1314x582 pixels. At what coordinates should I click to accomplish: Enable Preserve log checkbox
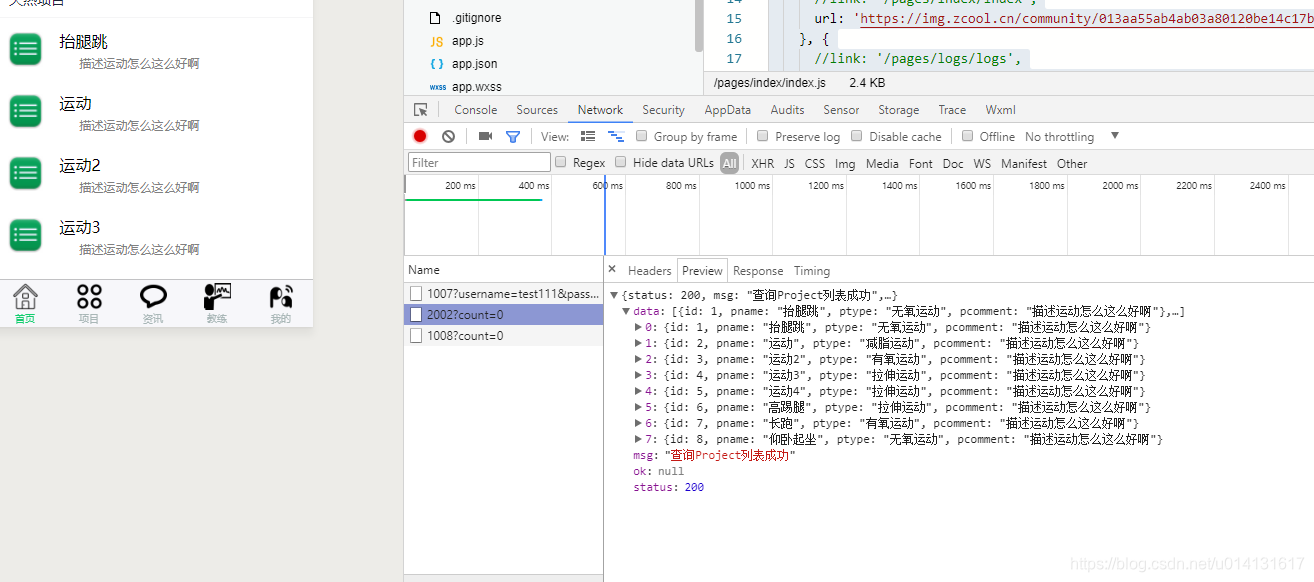coord(763,136)
